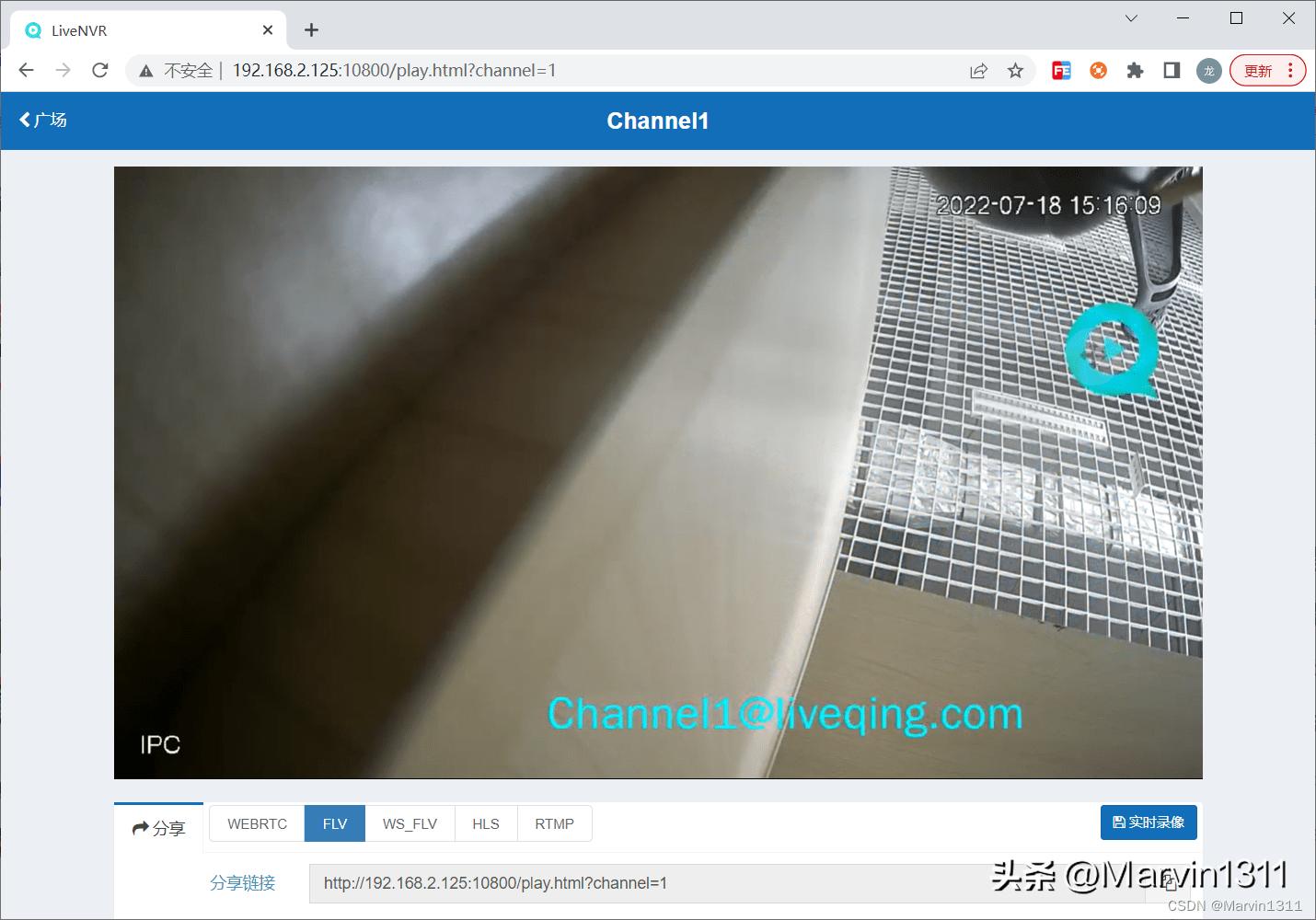
Task: Click the copy icon beside the share link
Action: 1169,883
